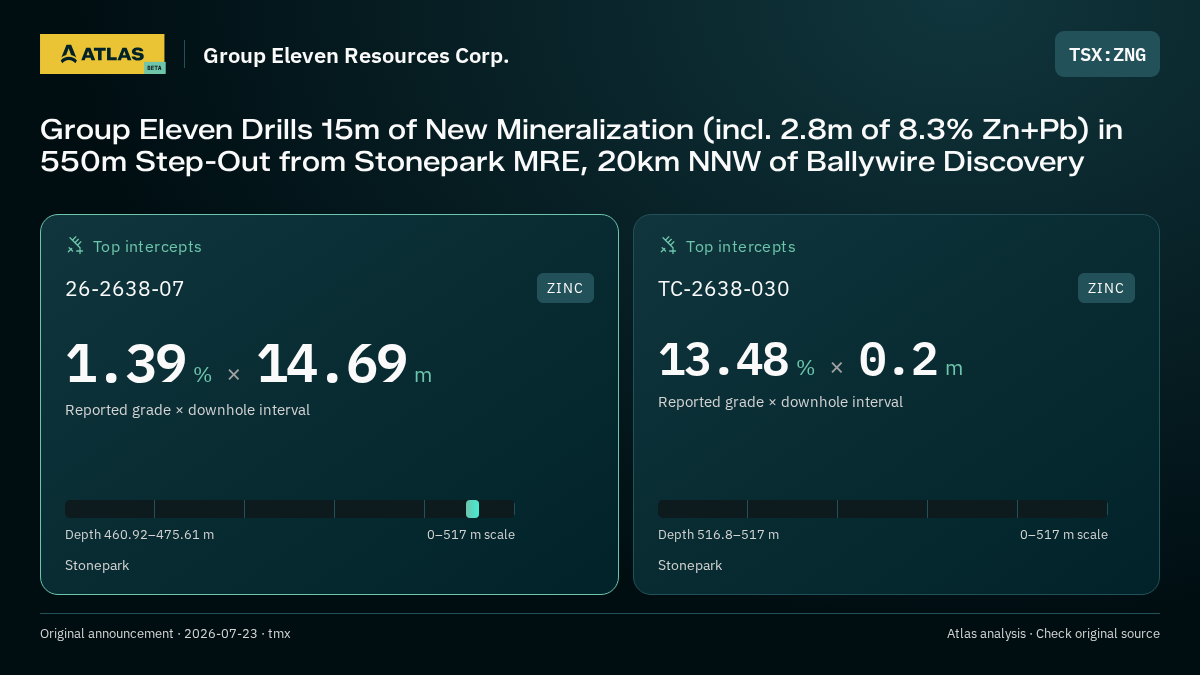Click the 0.2 m interval value
The image size is (1200, 675).
click(x=910, y=360)
